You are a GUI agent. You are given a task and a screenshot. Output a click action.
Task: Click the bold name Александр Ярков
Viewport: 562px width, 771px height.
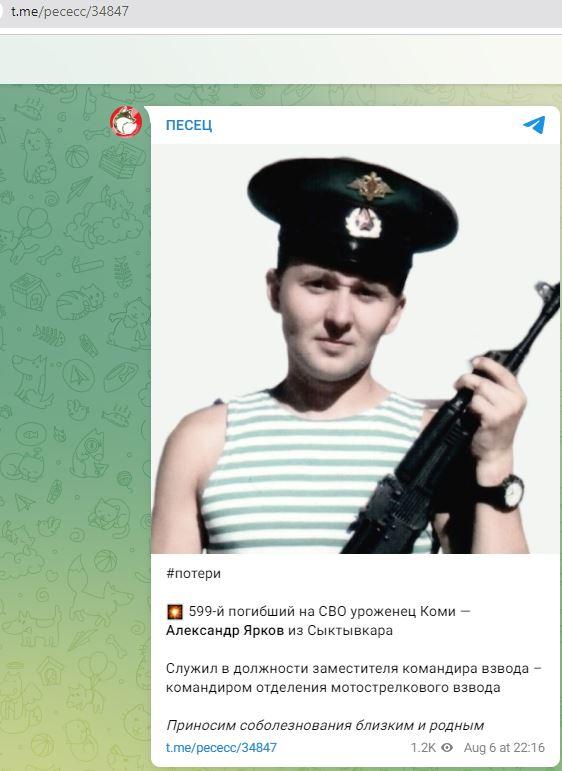225,630
